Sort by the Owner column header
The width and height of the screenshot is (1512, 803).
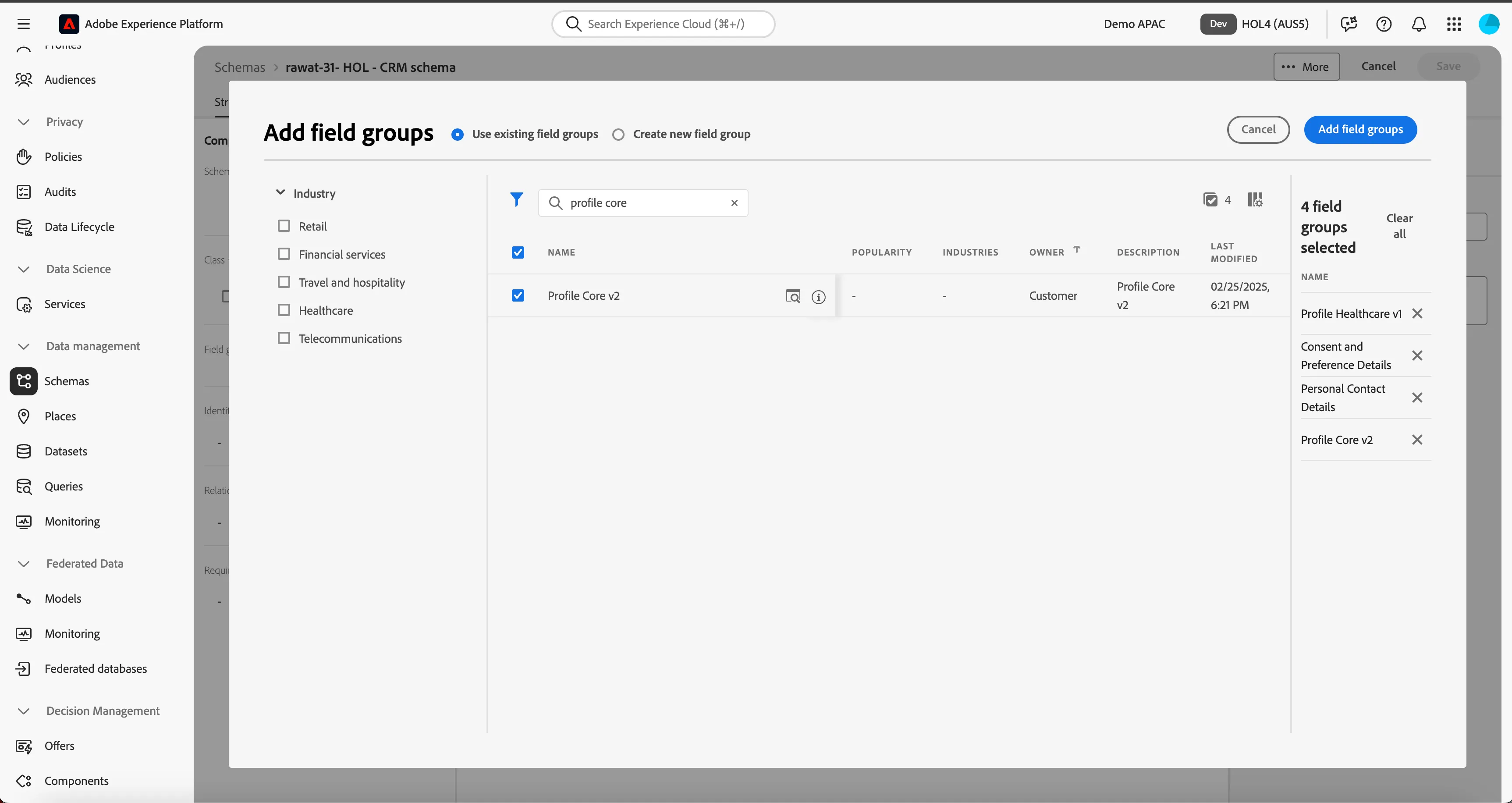click(1047, 252)
